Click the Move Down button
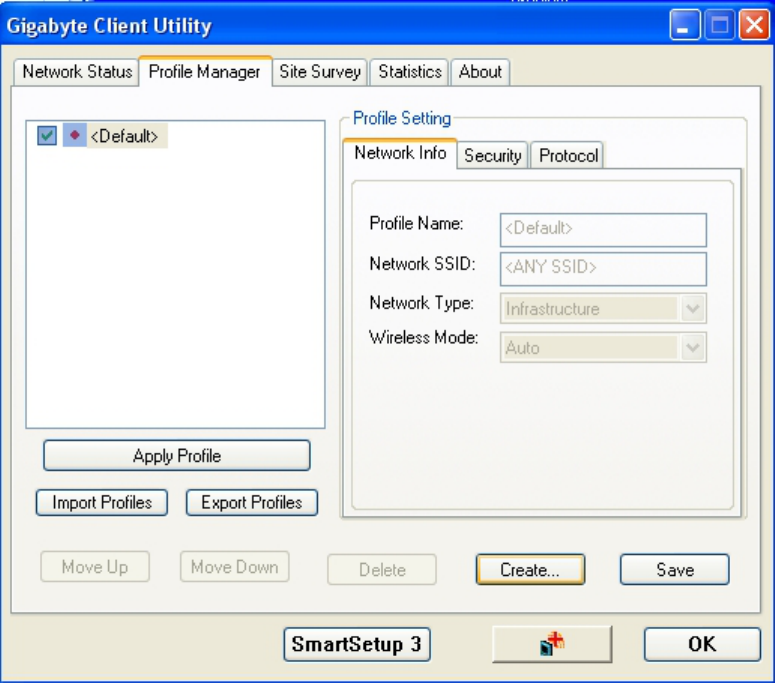Screen dimensions: 775x683 234,567
